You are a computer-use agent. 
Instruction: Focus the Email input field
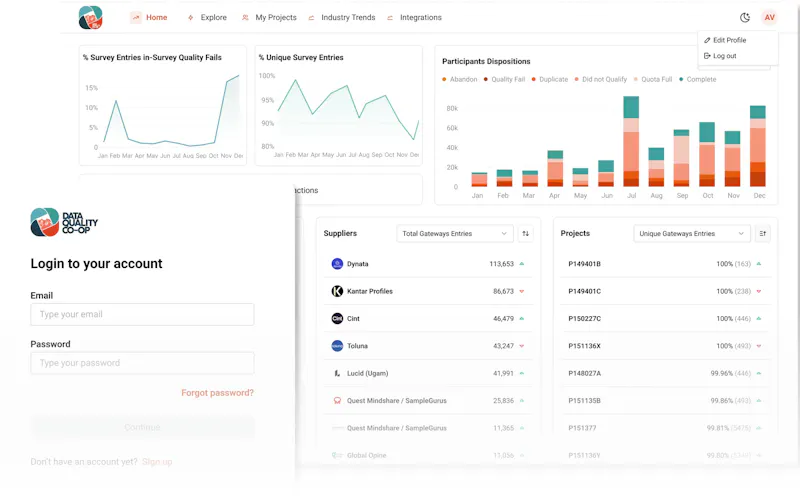pos(142,314)
